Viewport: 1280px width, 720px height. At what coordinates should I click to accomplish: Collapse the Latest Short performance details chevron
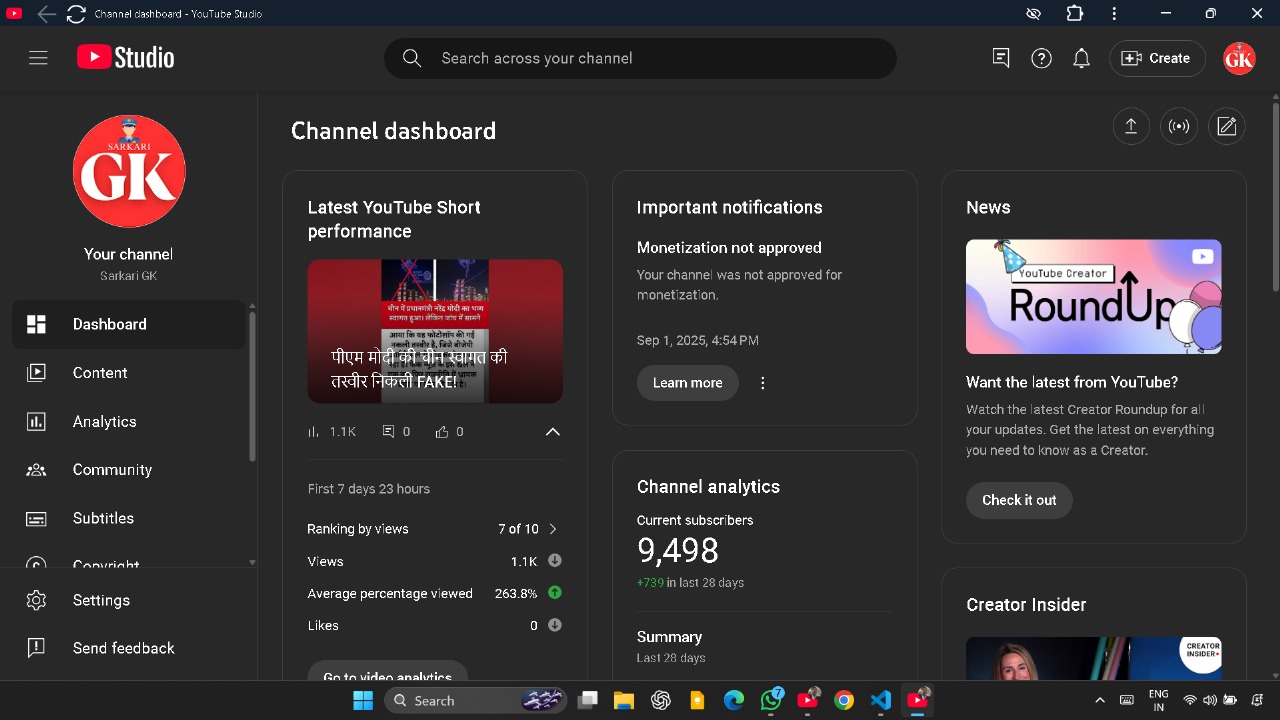tap(552, 432)
